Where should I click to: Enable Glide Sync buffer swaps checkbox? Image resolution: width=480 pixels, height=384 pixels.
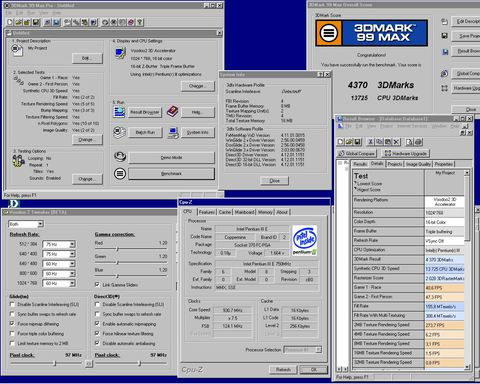click(12, 314)
